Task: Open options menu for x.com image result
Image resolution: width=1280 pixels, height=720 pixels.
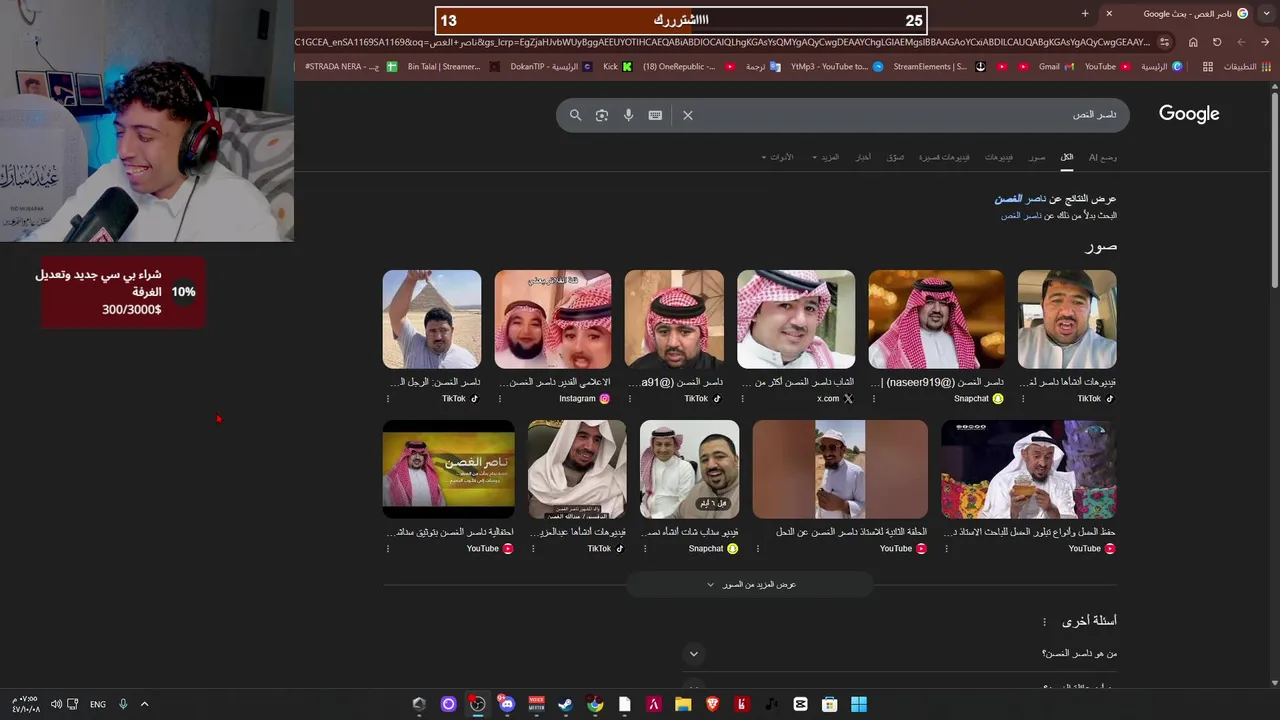Action: (x=742, y=399)
